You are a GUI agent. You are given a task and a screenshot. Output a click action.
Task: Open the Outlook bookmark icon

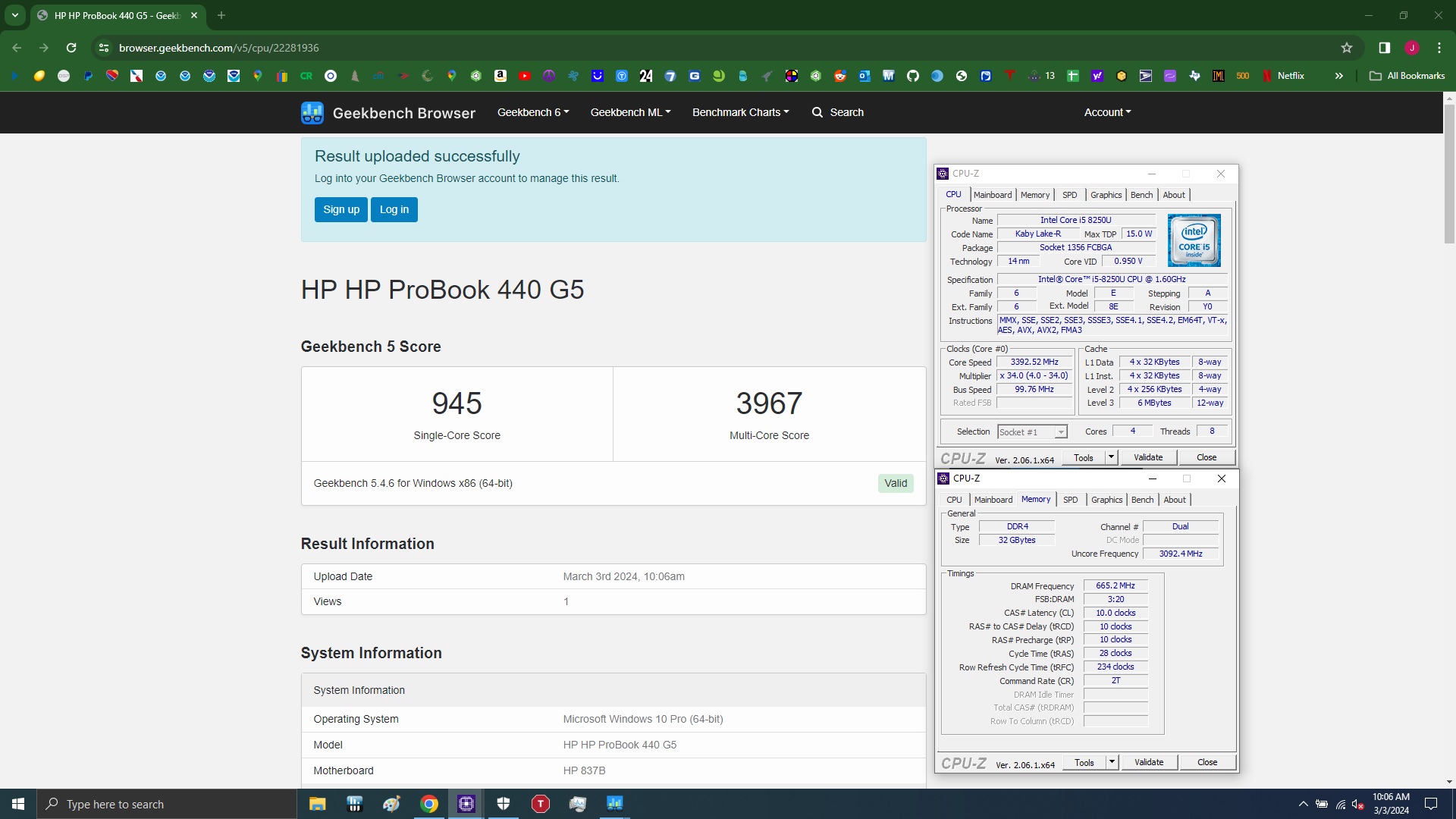864,76
